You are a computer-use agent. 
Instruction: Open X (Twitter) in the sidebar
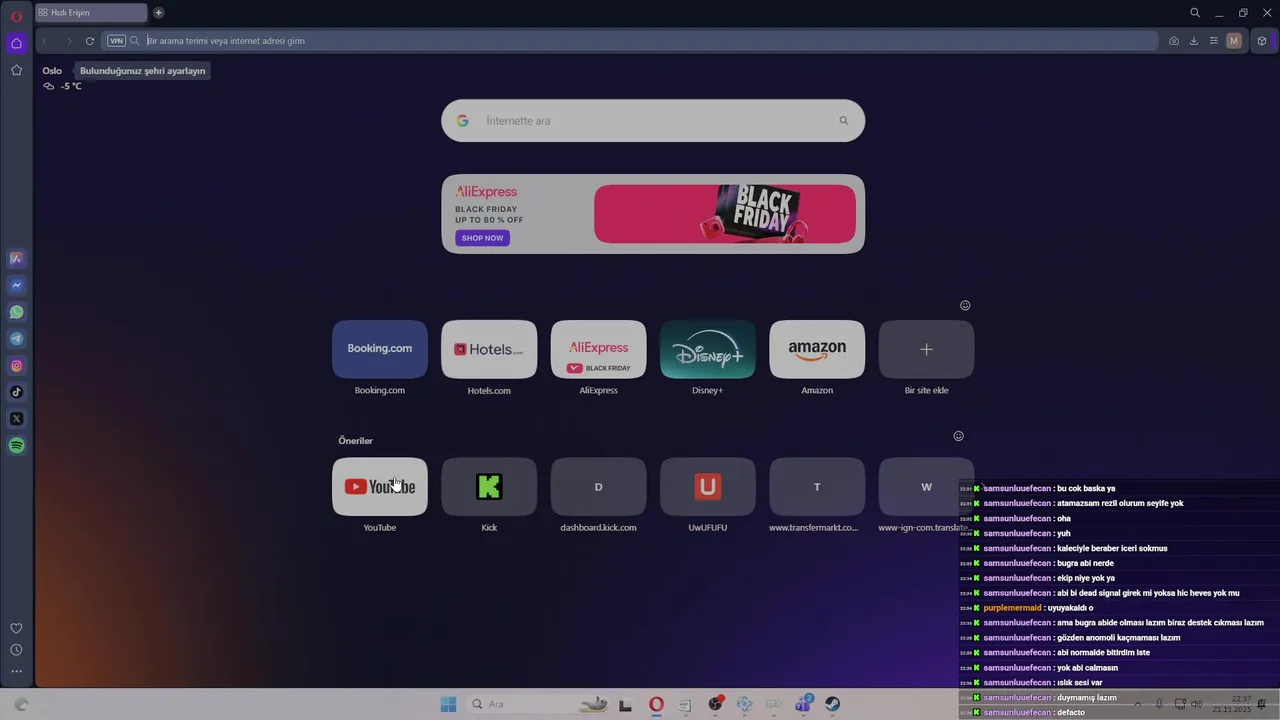16,419
